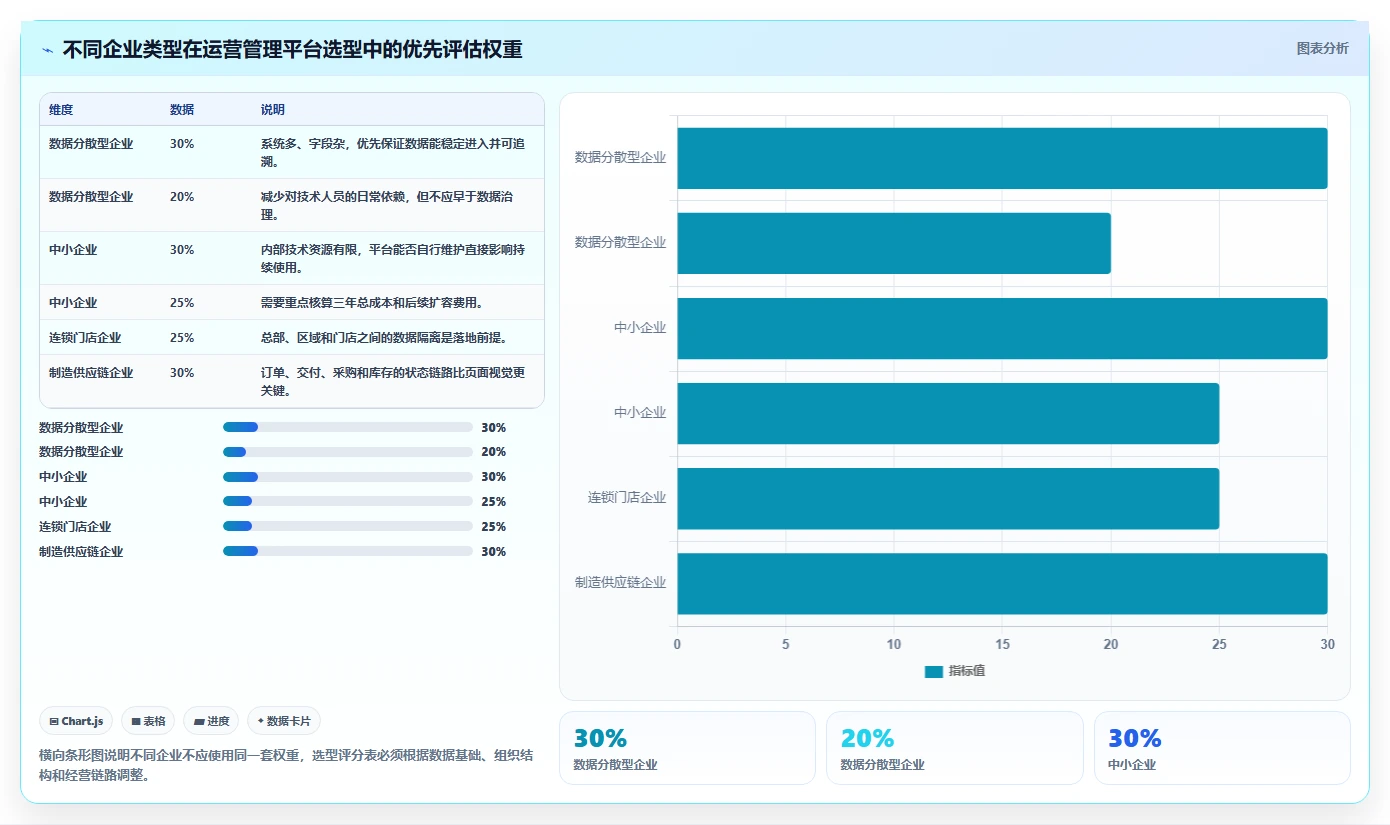Click the x-axis tick label 15
1390x825 pixels.
click(x=1002, y=645)
